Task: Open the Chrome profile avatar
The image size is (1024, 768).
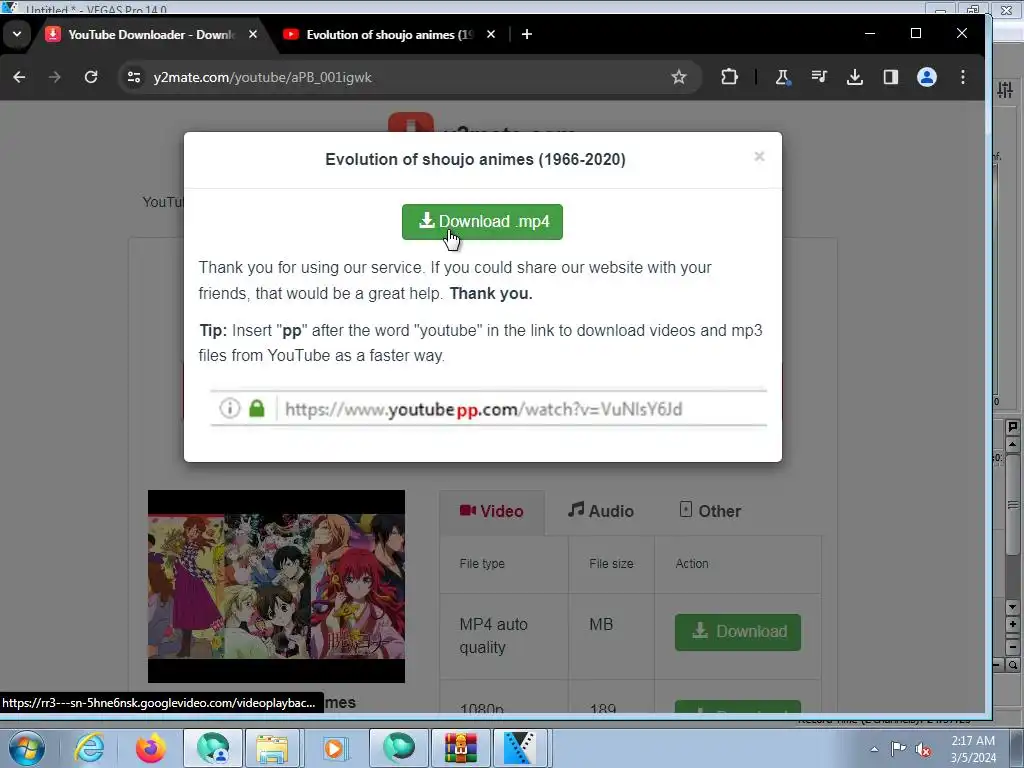Action: tap(927, 77)
